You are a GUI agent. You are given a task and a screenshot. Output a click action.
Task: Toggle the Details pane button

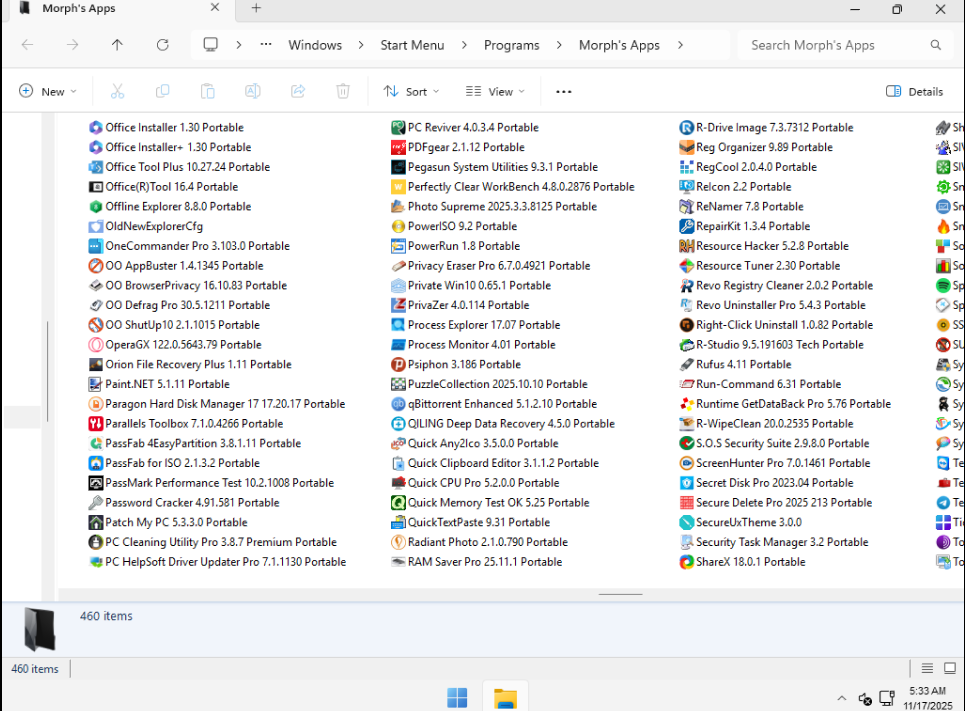coord(914,91)
